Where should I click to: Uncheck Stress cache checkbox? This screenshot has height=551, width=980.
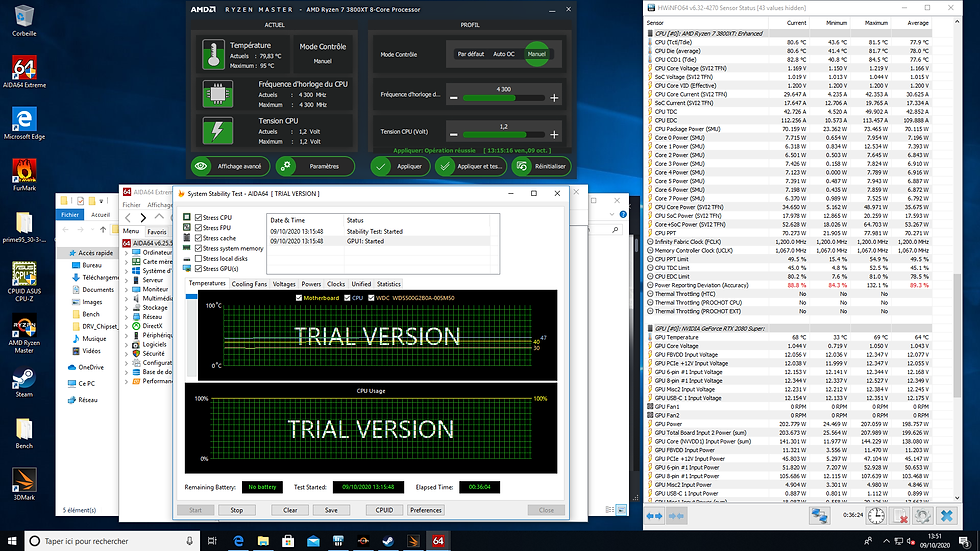pos(198,238)
